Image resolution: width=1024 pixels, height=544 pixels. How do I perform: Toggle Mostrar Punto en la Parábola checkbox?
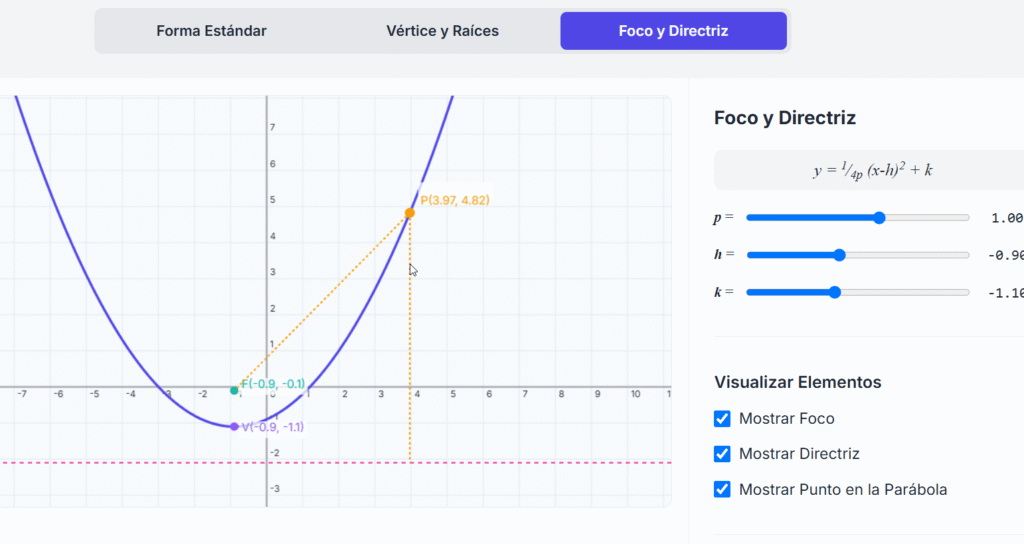(722, 489)
